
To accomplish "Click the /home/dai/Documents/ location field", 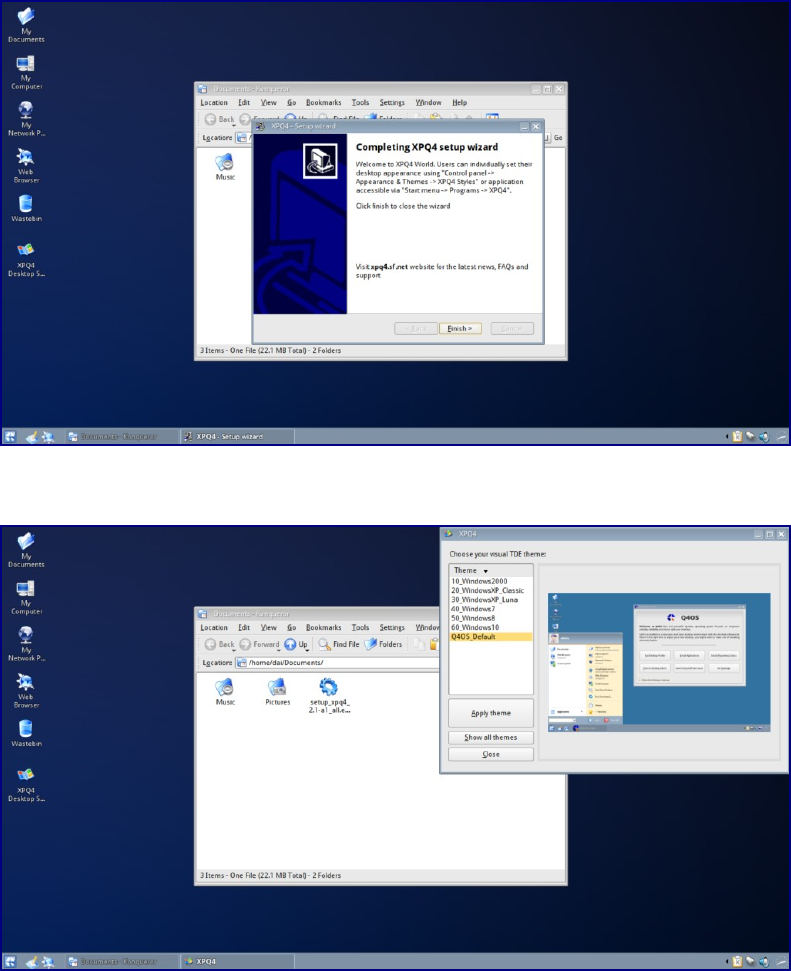I will tap(338, 663).
